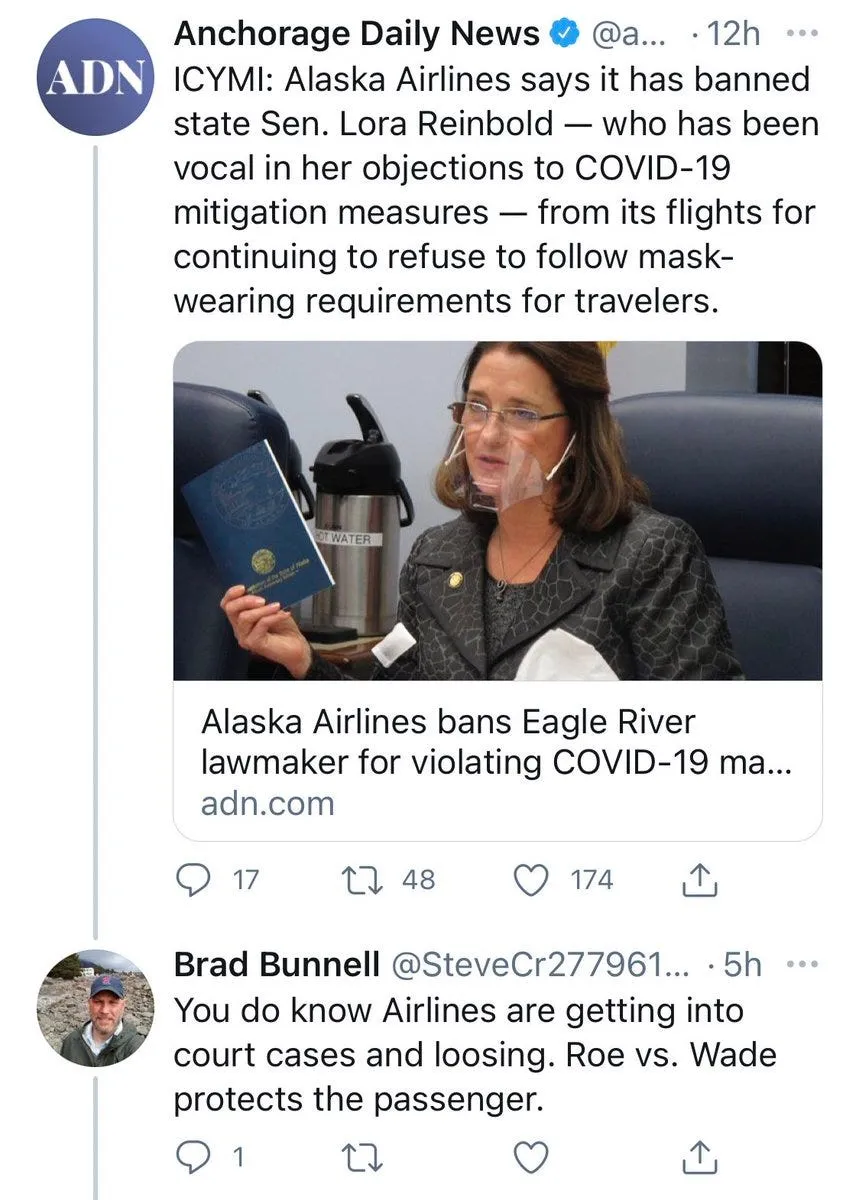Viewport: 859px width, 1200px height.
Task: Open the adn.com article link card
Action: click(x=497, y=762)
